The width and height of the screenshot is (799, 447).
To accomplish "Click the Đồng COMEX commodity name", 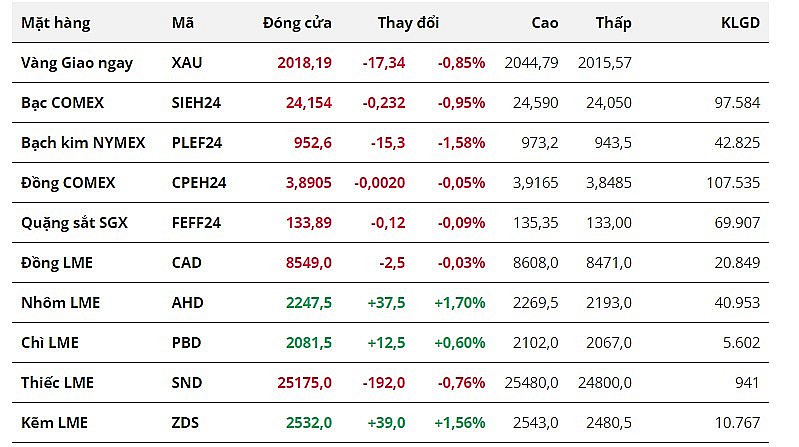I will [68, 182].
